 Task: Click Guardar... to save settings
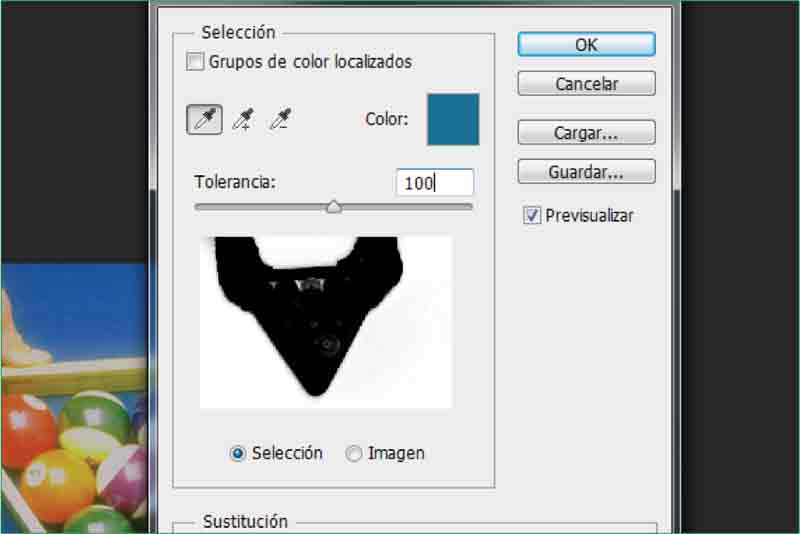pos(586,172)
